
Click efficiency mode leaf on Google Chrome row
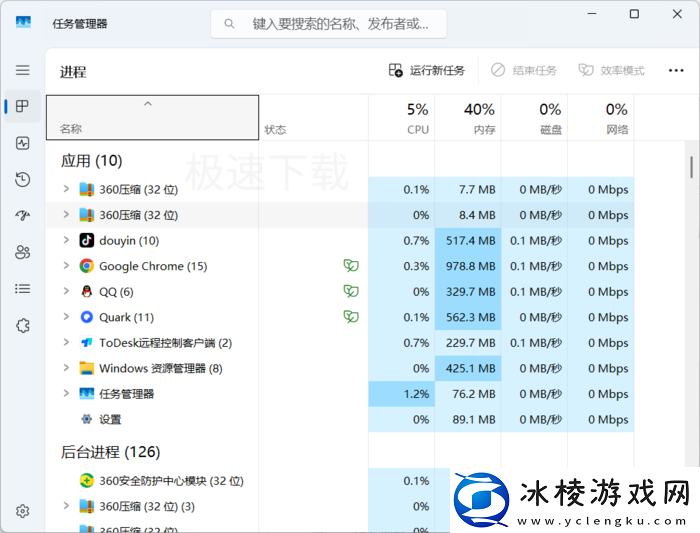[x=351, y=266]
